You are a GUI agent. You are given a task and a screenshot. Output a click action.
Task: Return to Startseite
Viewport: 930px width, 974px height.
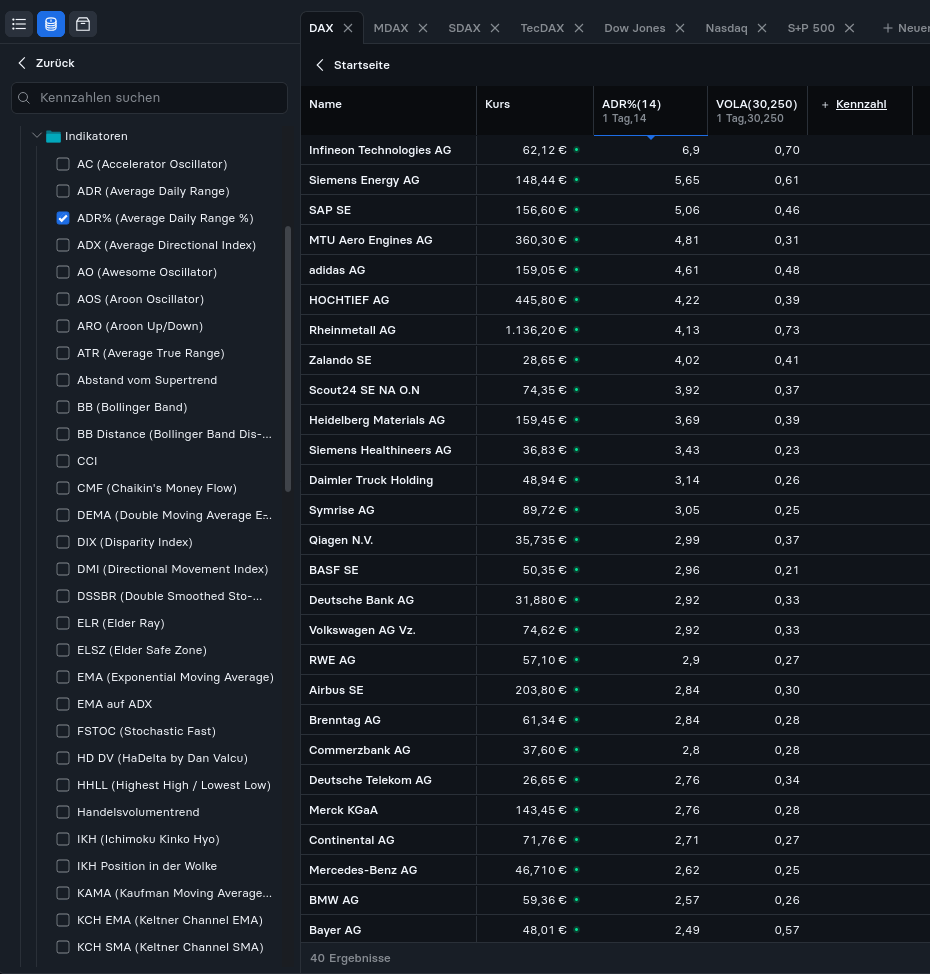pyautogui.click(x=362, y=65)
